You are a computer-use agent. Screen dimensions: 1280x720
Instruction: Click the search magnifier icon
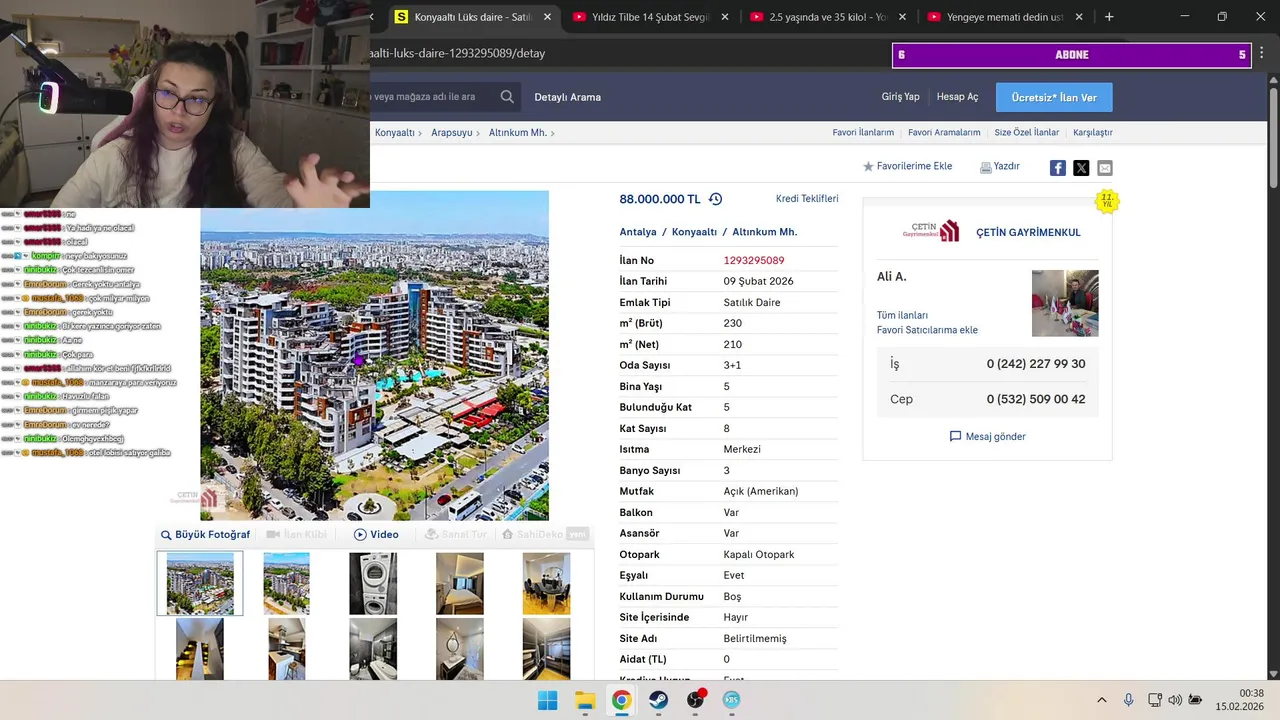[507, 97]
